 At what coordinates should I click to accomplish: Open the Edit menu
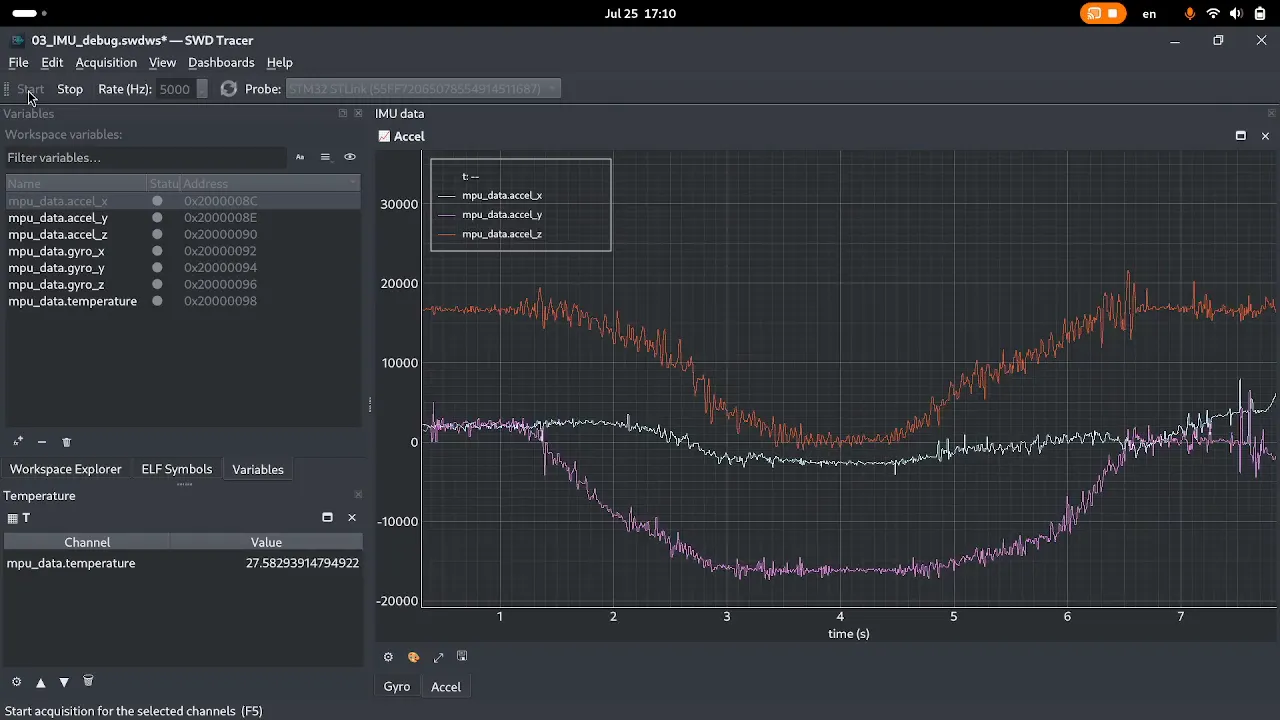[x=52, y=62]
